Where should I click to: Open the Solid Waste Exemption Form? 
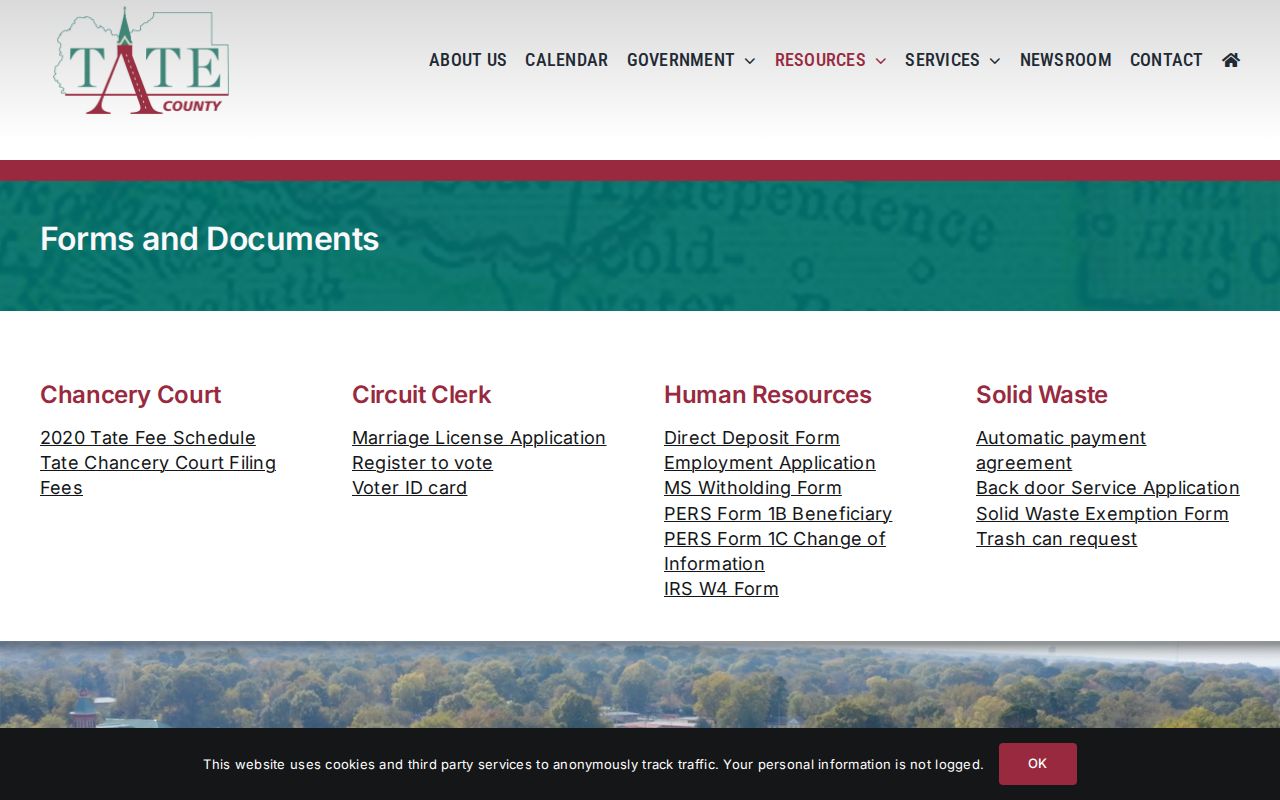(x=1102, y=514)
